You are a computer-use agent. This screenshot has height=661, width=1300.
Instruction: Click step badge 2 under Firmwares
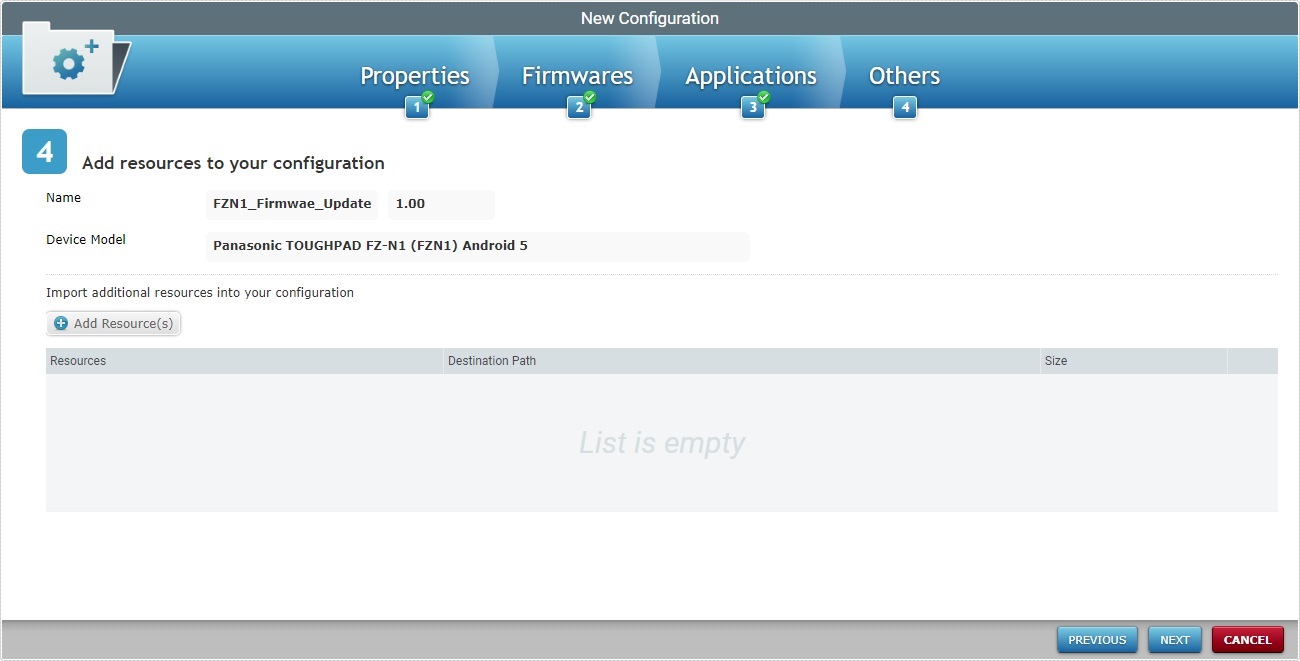(578, 108)
